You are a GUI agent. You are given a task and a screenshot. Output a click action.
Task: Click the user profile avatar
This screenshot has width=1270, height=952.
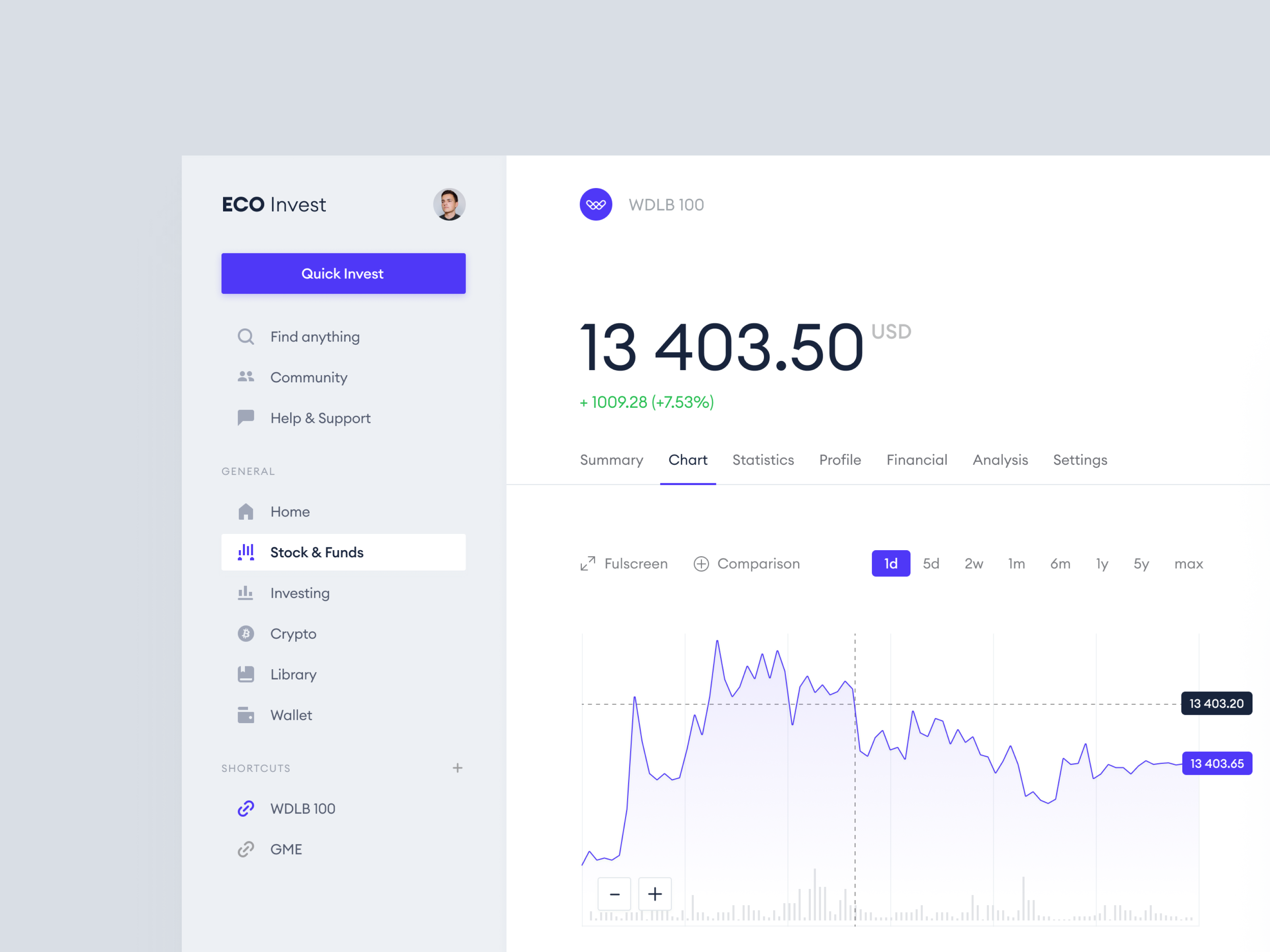449,204
